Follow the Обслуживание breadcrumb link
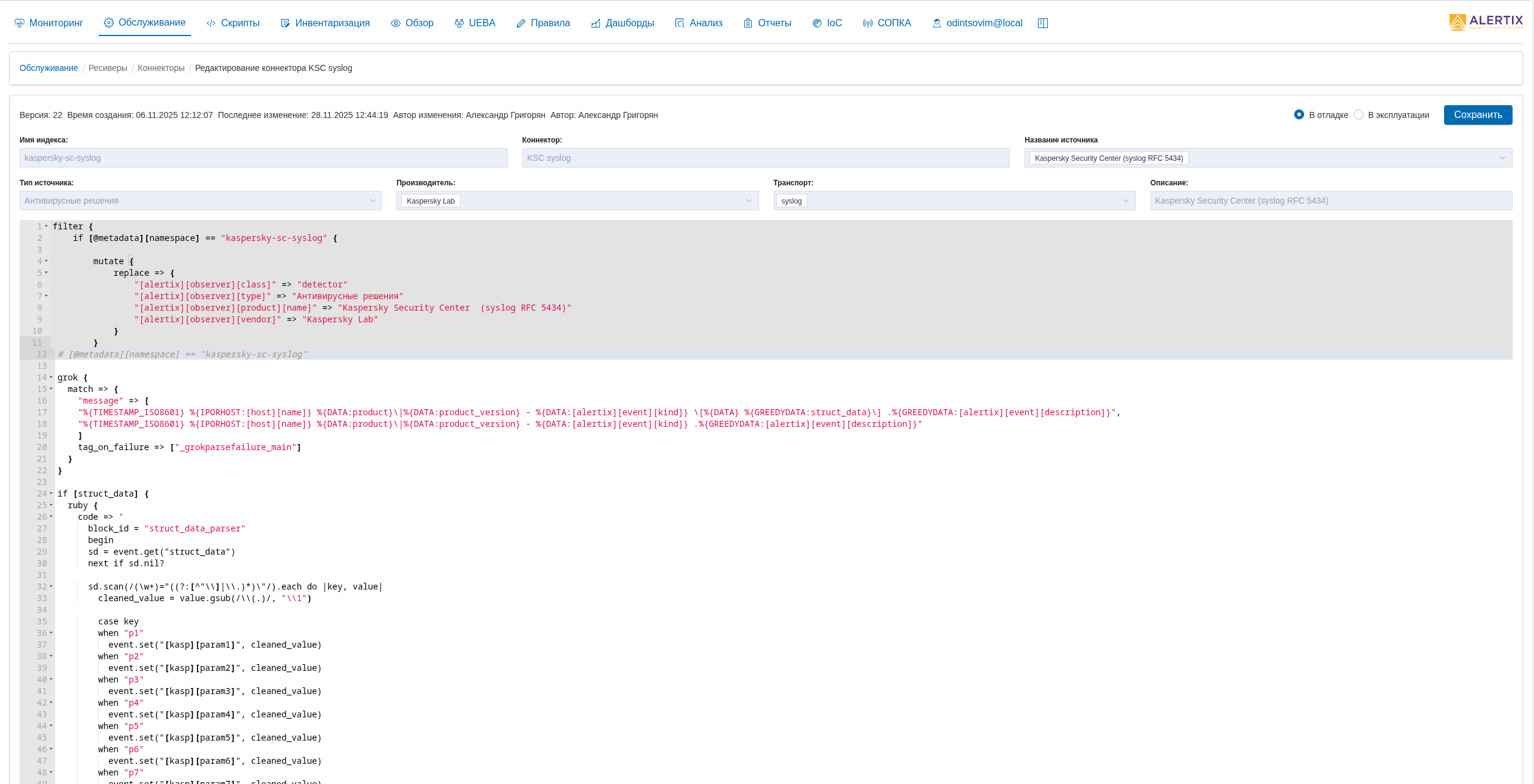Image resolution: width=1534 pixels, height=784 pixels. coord(48,68)
